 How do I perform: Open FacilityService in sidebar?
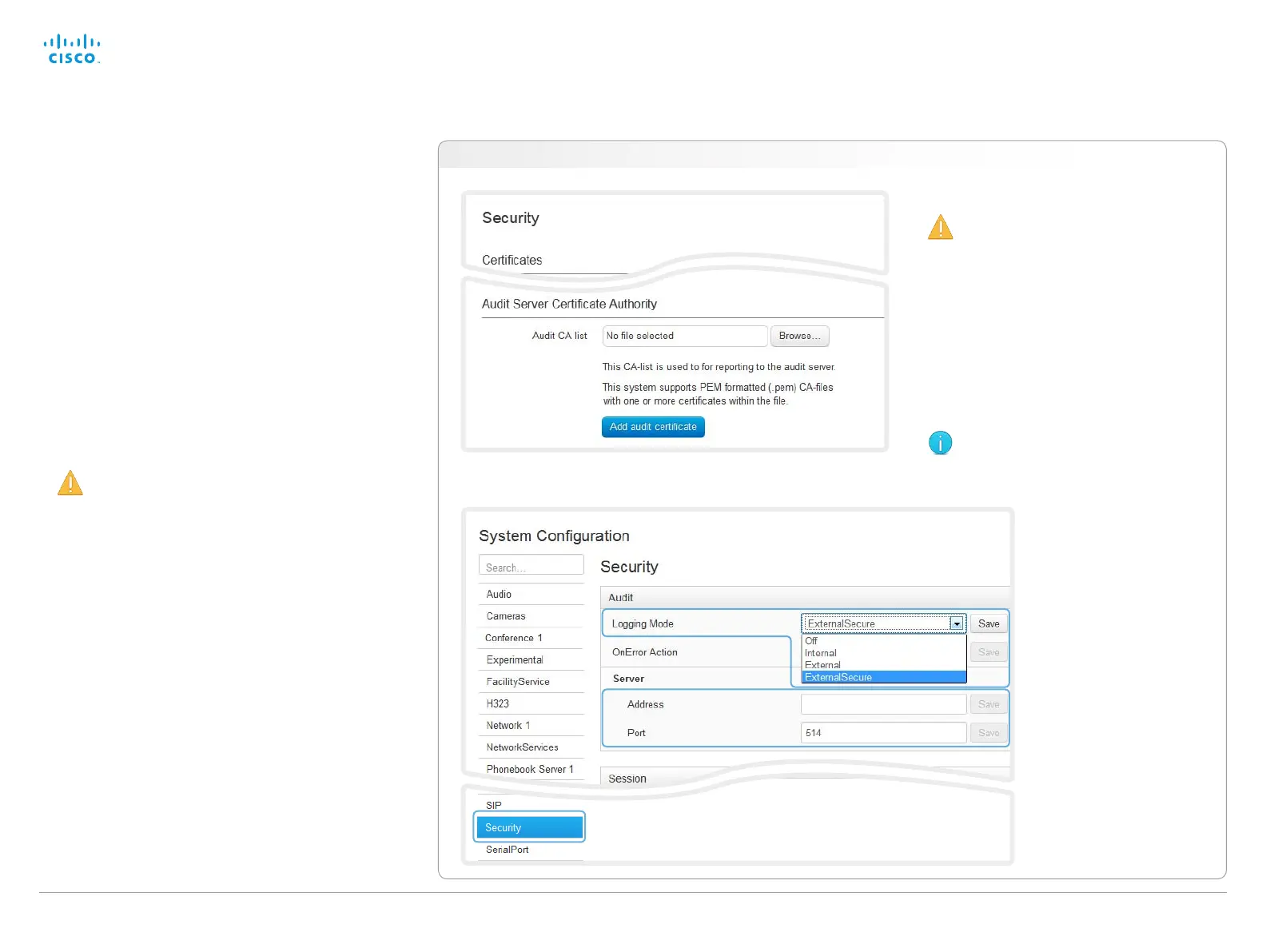pyautogui.click(x=531, y=682)
